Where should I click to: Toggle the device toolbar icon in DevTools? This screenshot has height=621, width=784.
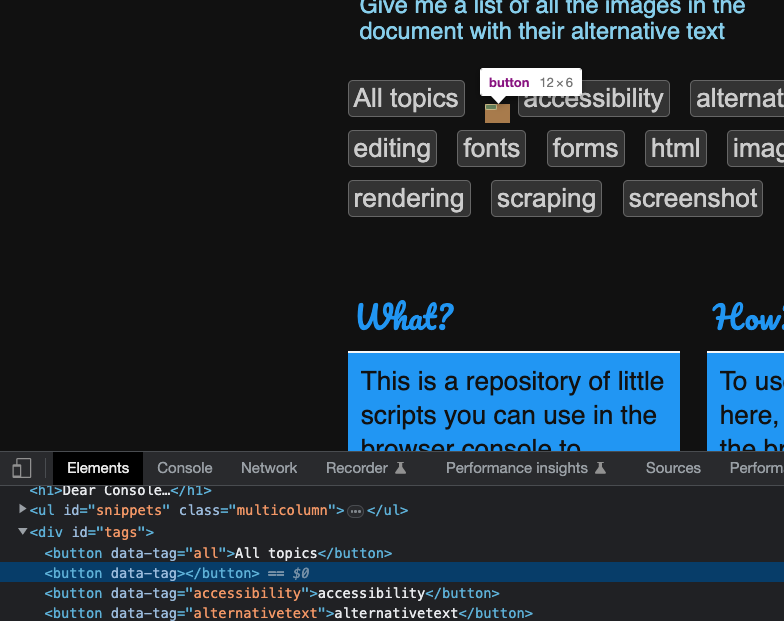(22, 468)
